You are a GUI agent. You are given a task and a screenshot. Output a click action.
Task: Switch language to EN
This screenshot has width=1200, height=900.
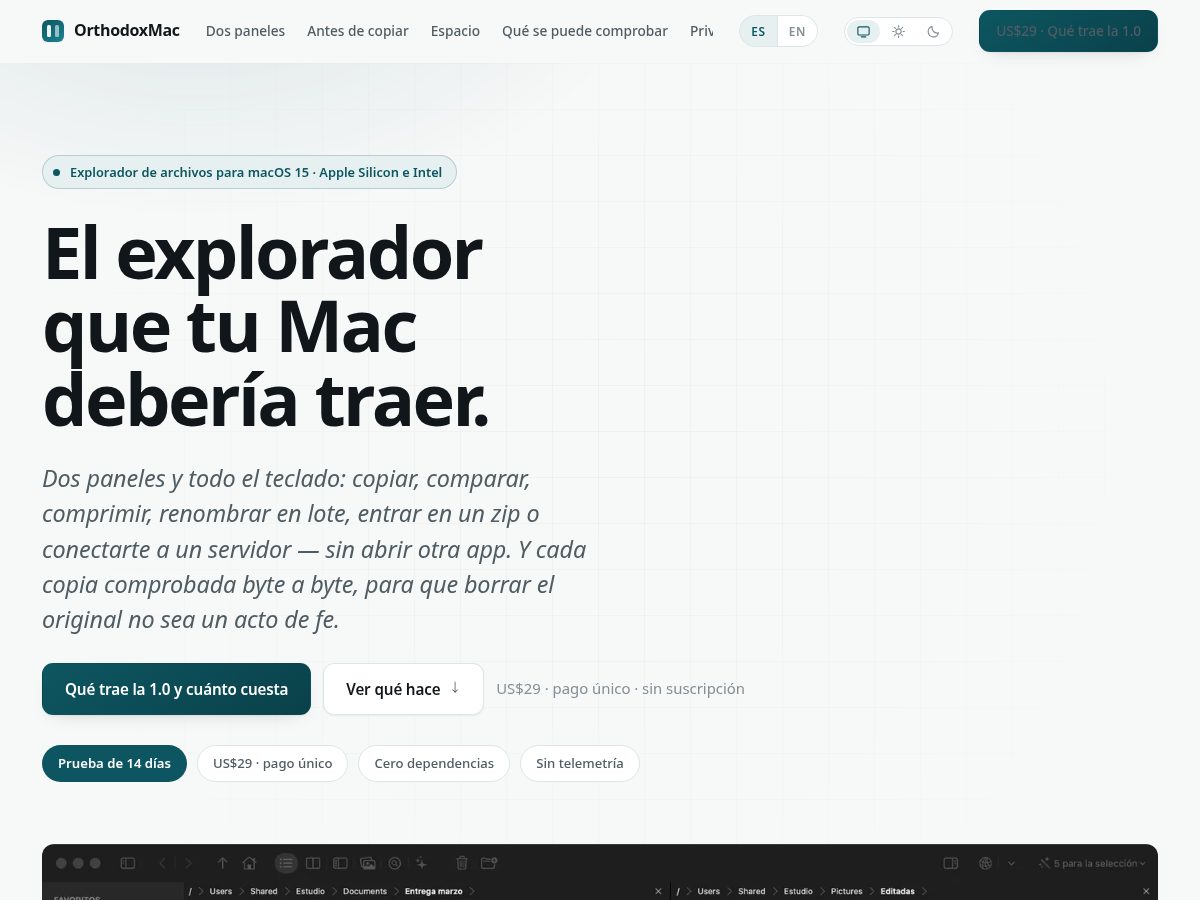pos(797,32)
